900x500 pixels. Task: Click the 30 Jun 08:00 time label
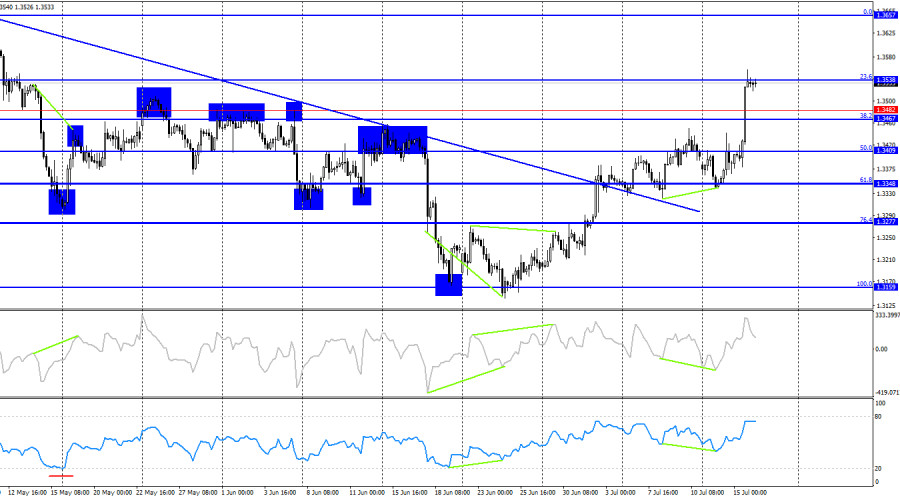point(581,493)
